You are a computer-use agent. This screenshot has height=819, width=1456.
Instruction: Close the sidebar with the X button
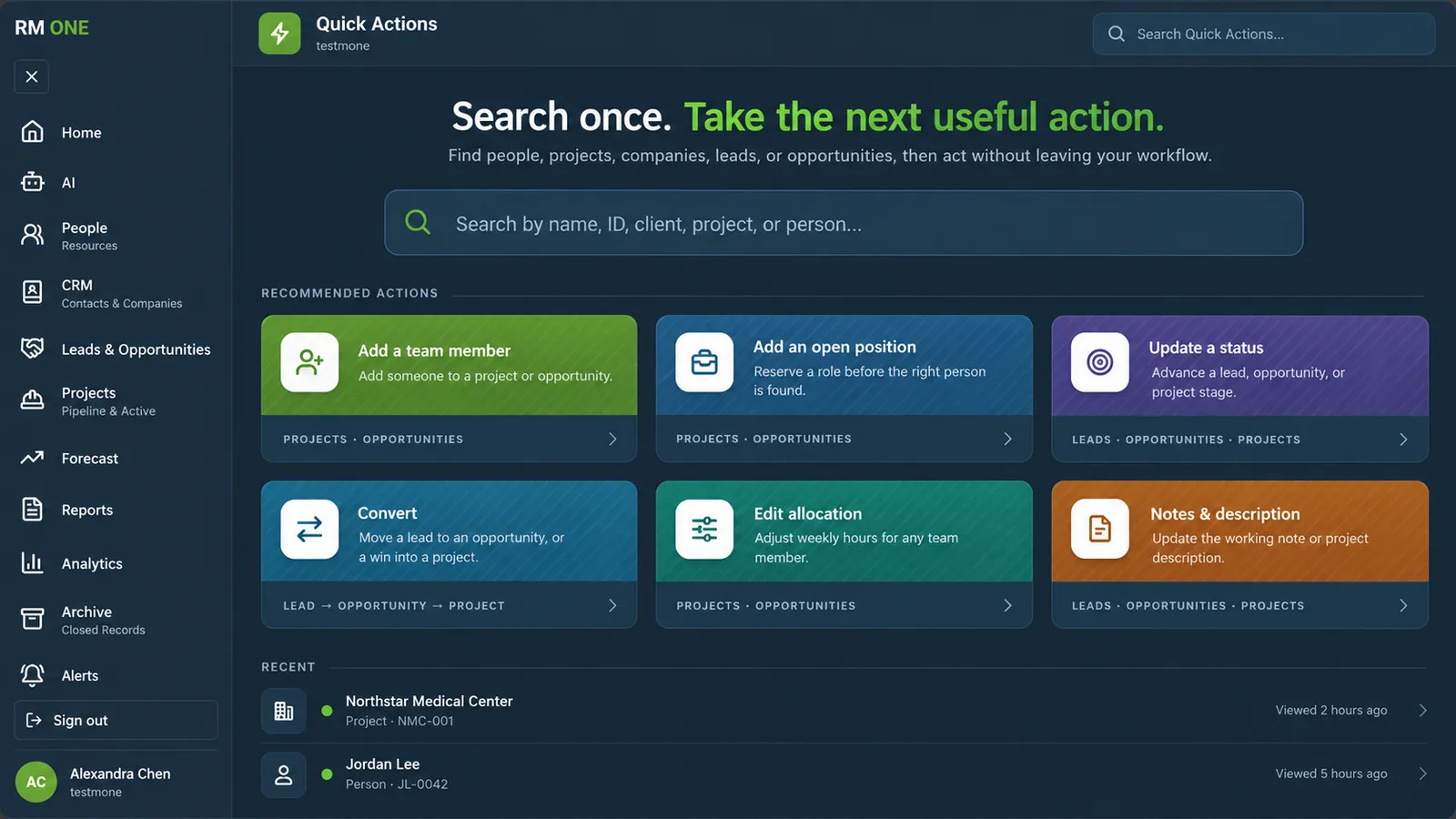coord(32,76)
